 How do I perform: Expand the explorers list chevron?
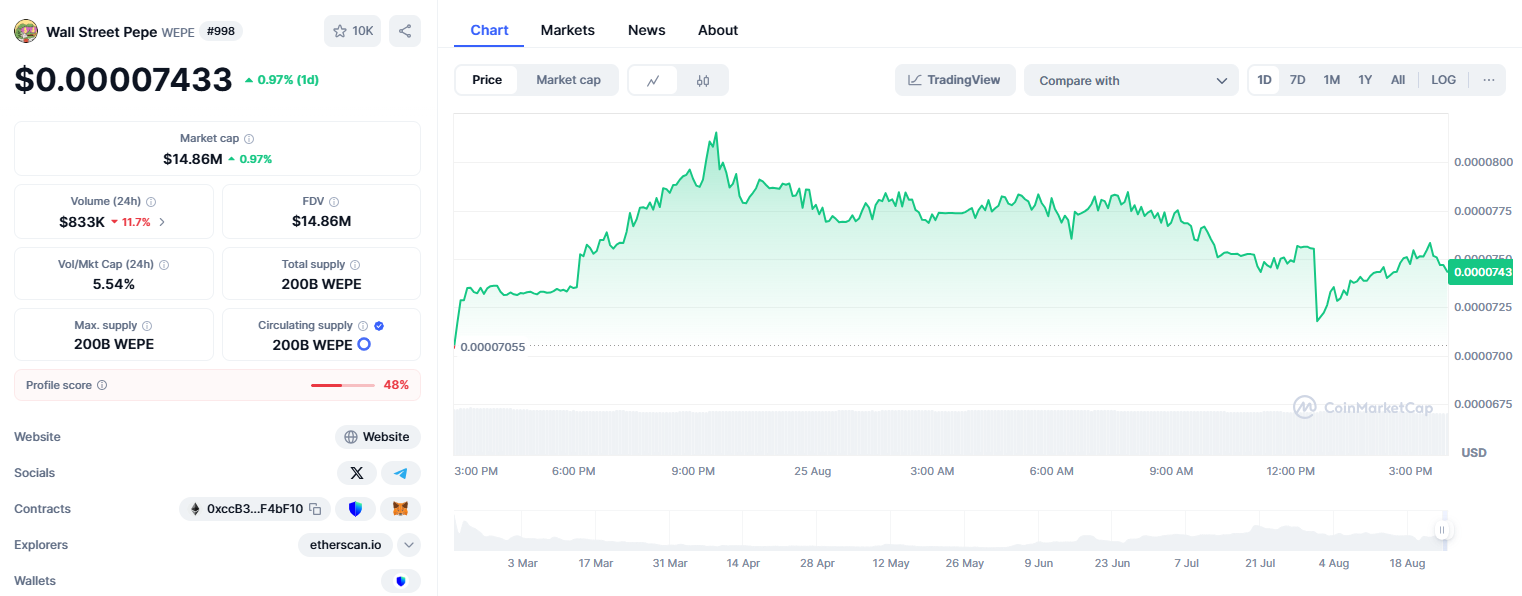point(409,545)
